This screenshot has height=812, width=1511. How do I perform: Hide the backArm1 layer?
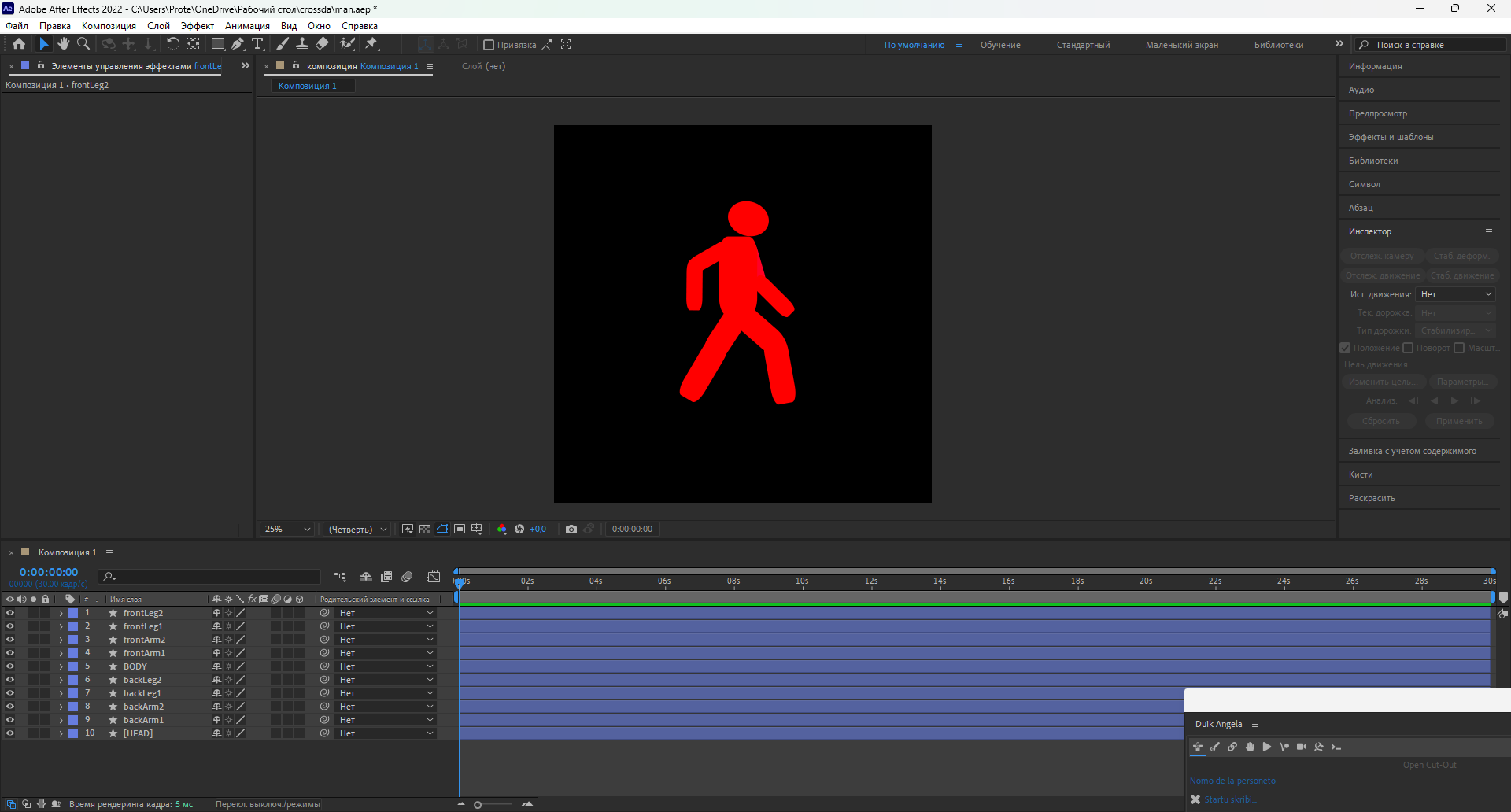(x=10, y=720)
